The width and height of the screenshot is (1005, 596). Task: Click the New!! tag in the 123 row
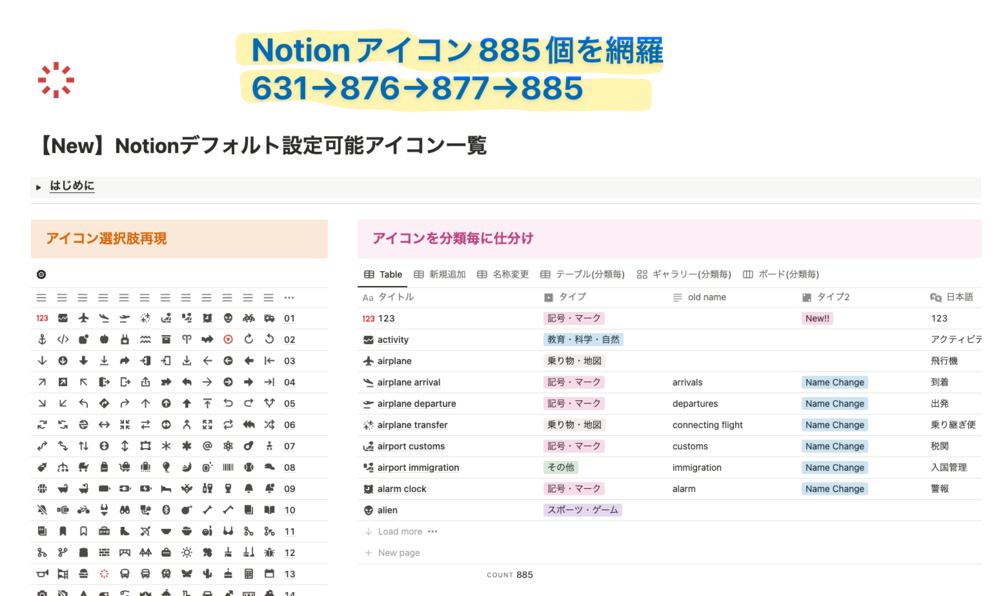pyautogui.click(x=817, y=318)
